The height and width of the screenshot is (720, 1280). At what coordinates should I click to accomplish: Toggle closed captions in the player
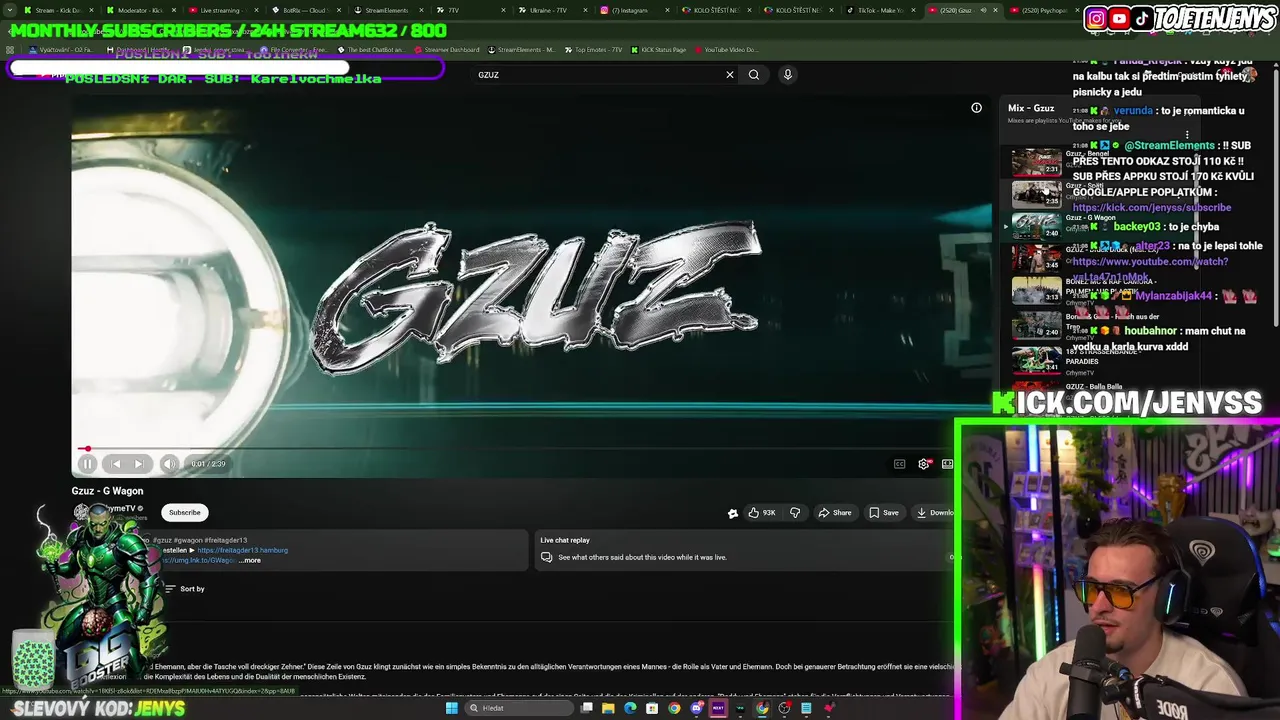pos(899,464)
